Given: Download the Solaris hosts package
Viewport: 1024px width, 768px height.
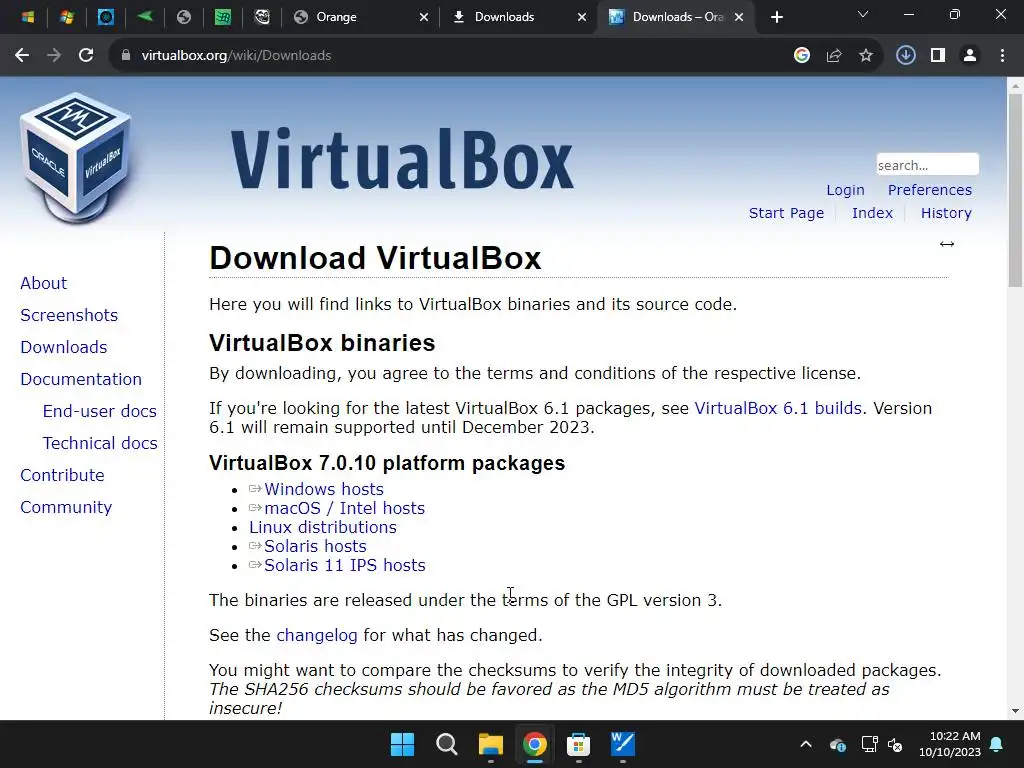Looking at the screenshot, I should tap(315, 546).
